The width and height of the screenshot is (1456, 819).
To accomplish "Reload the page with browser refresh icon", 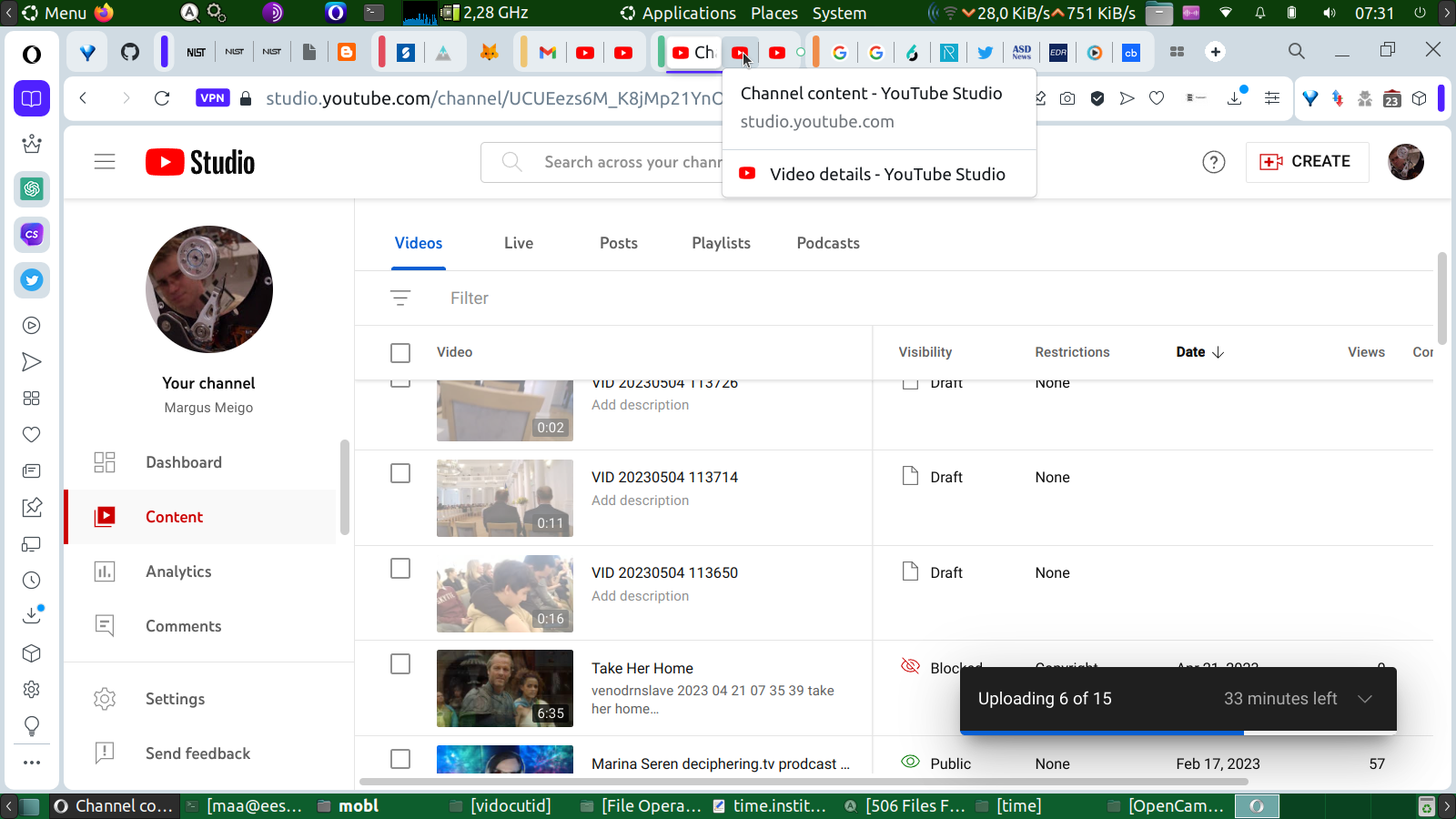I will (x=162, y=98).
